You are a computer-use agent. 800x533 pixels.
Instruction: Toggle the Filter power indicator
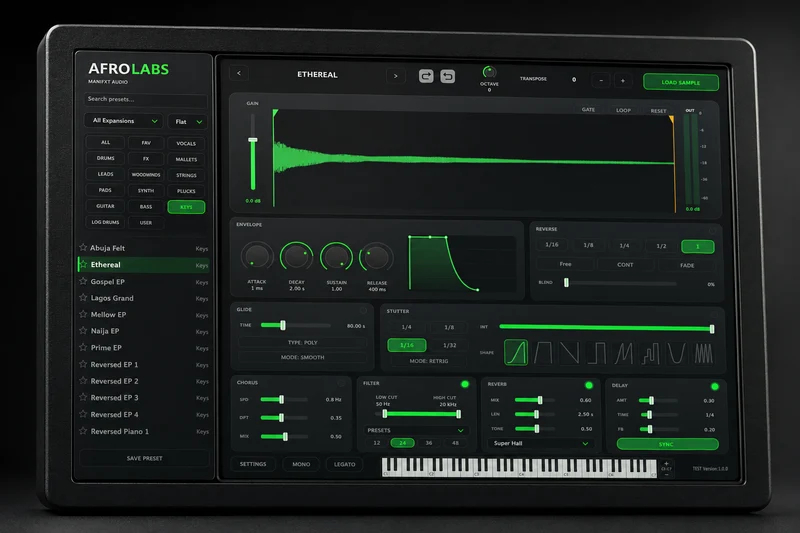465,384
